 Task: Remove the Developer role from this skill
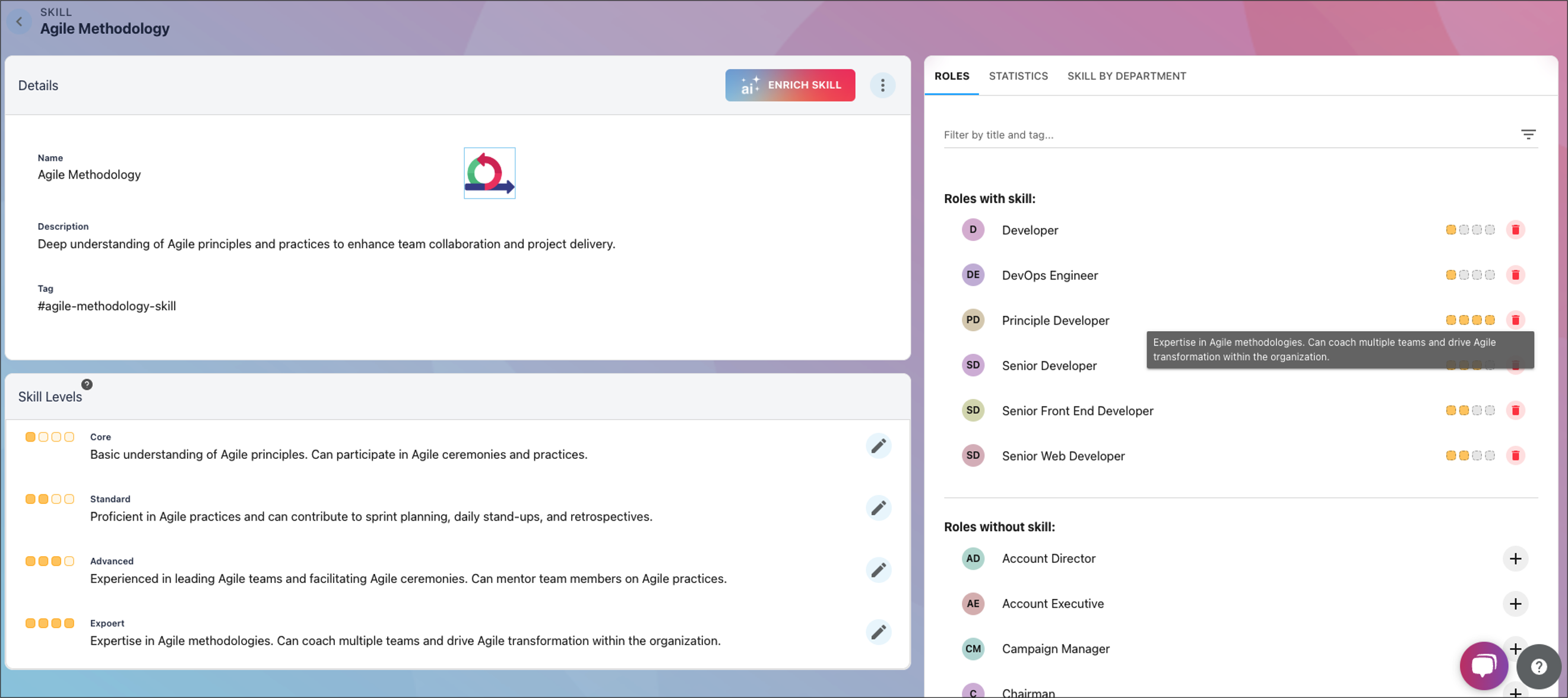(x=1515, y=230)
